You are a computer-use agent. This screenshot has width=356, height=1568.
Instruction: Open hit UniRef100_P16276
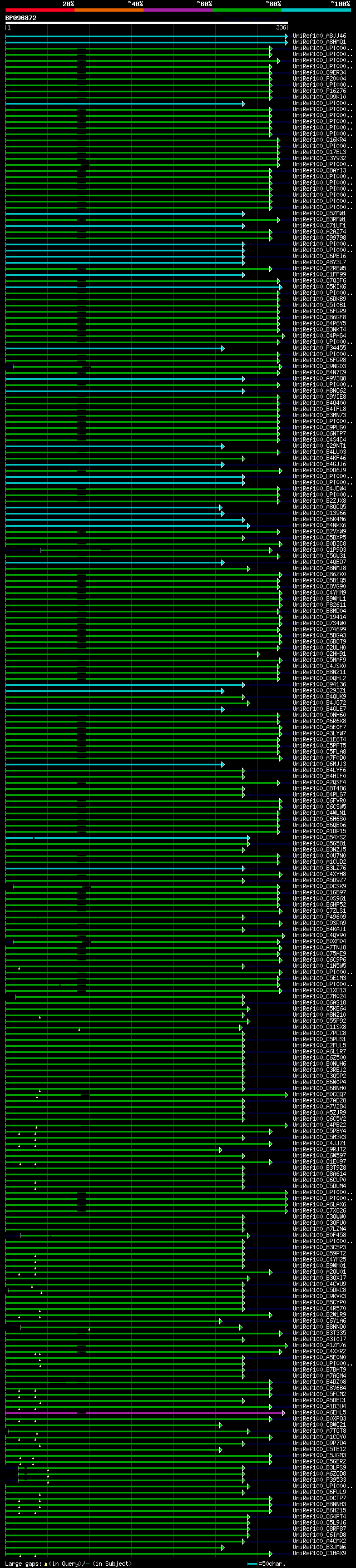pyautogui.click(x=319, y=91)
